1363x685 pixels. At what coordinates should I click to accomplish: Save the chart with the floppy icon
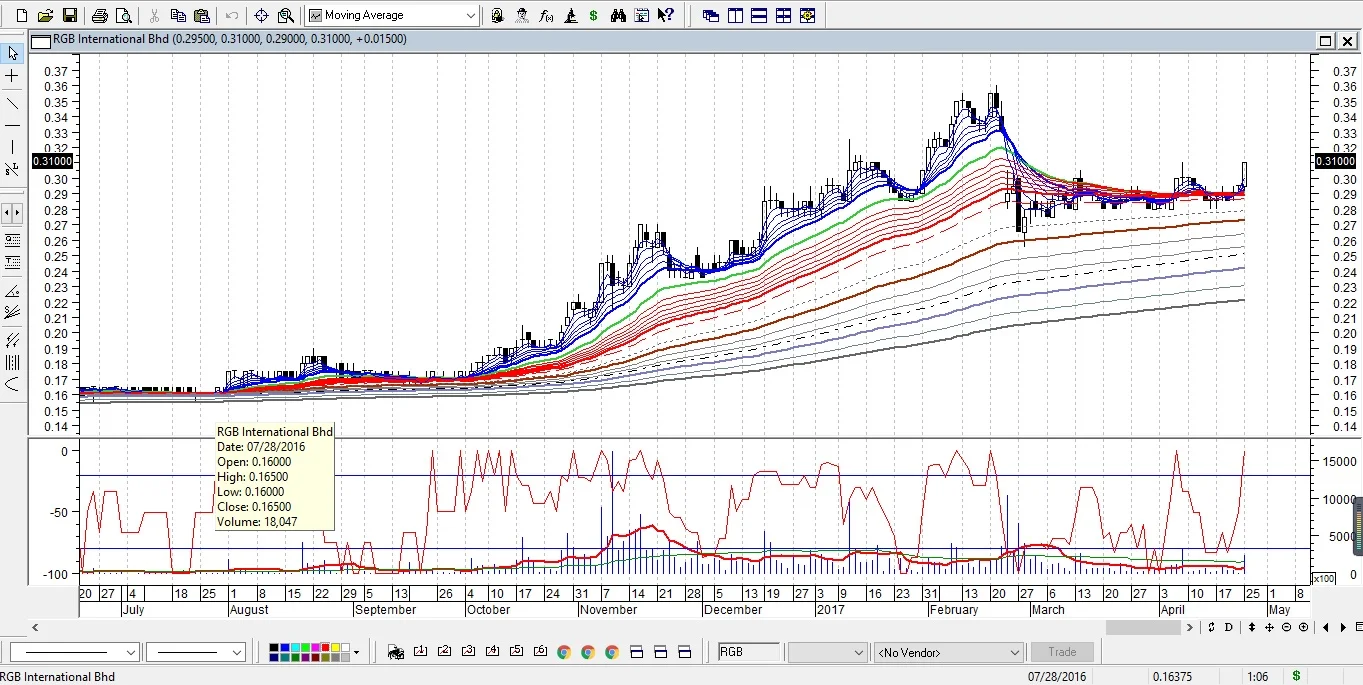70,16
